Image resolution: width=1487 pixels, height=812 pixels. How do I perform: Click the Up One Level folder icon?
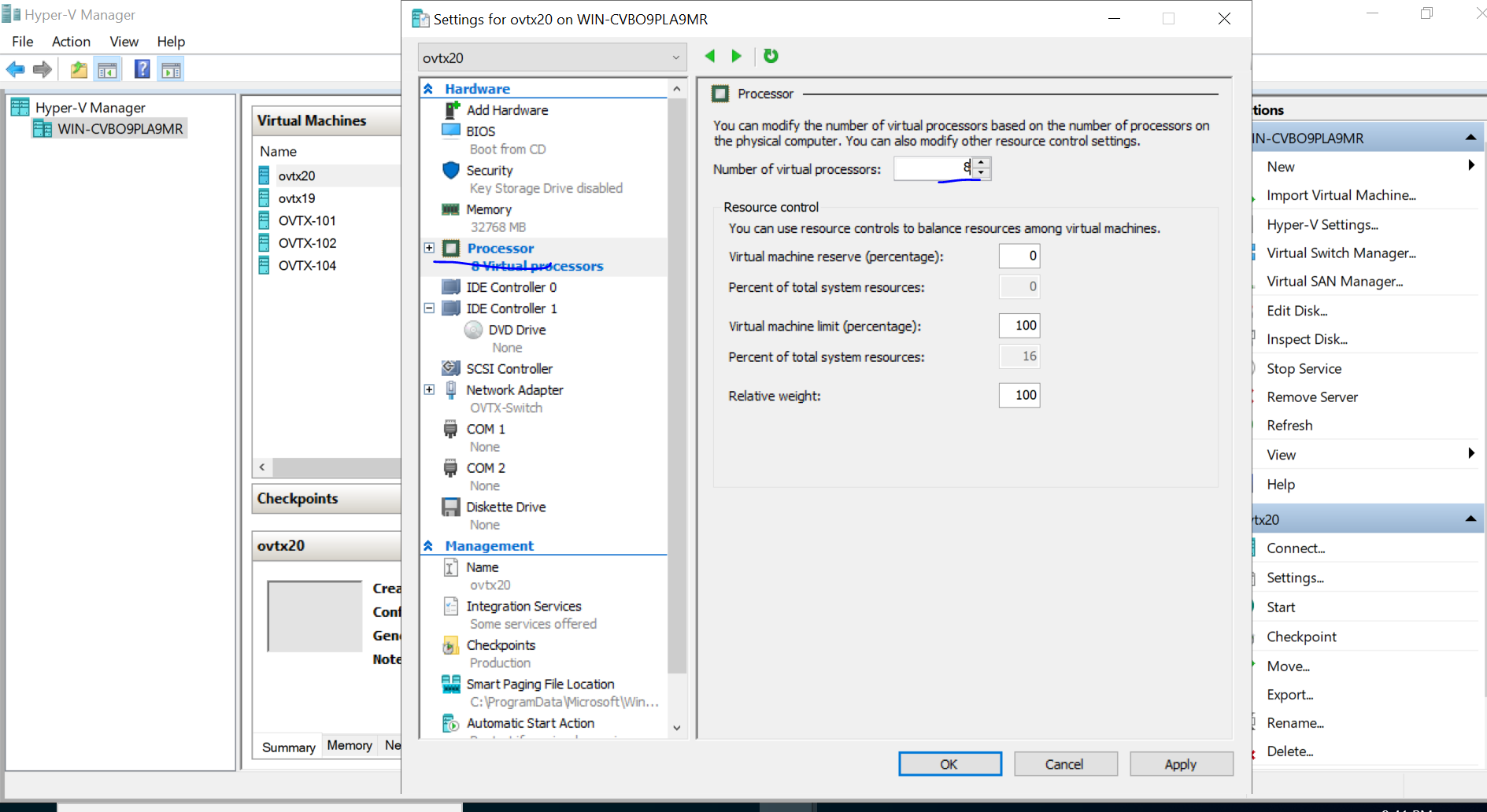point(79,70)
